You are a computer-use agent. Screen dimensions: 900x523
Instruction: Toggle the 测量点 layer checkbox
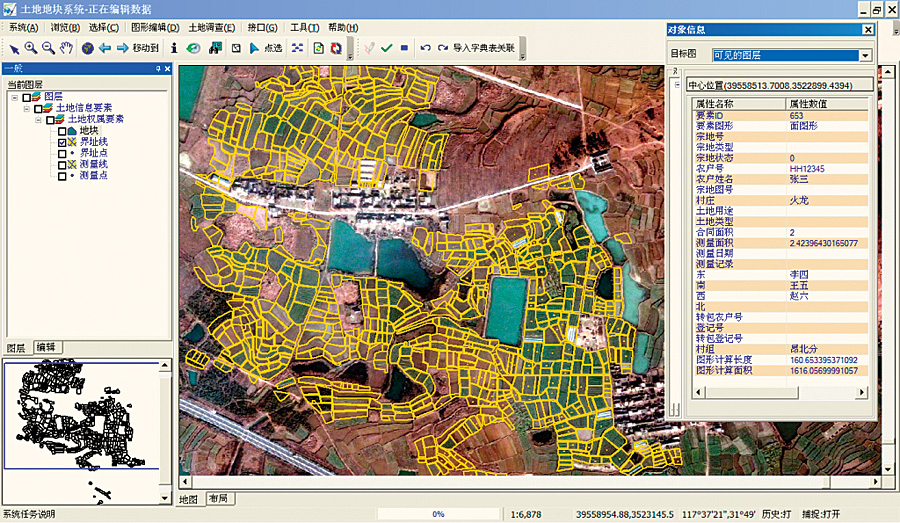(x=63, y=175)
